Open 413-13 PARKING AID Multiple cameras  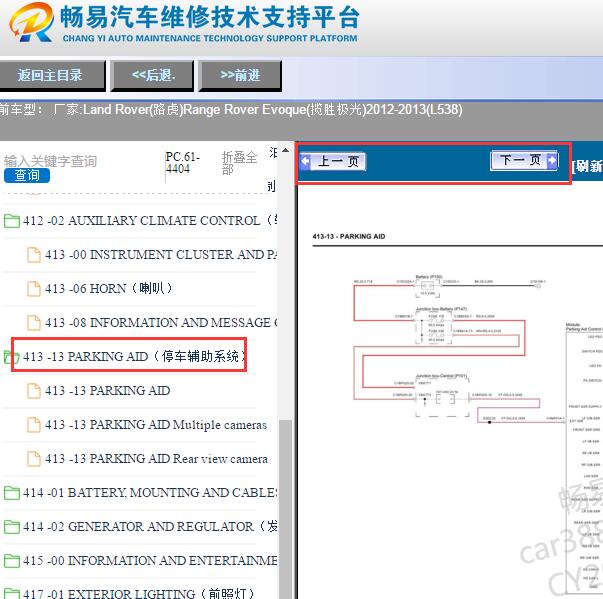[156, 425]
